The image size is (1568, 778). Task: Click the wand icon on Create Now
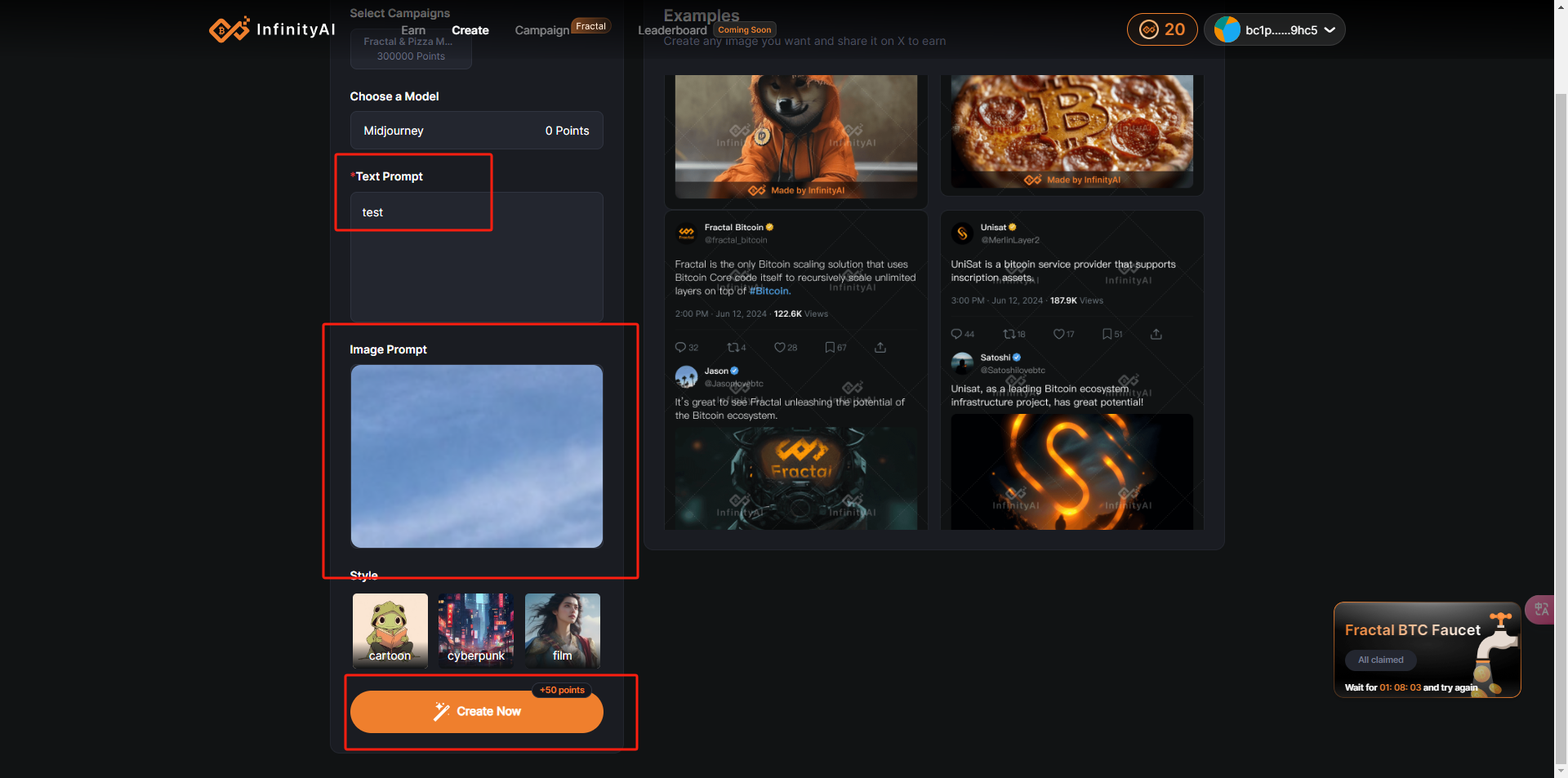(442, 712)
